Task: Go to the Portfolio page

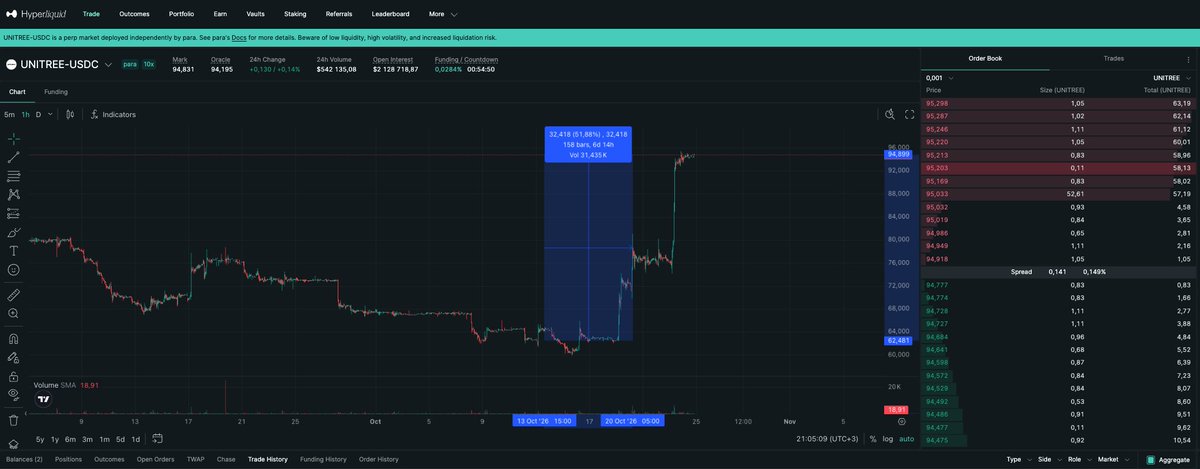Action: 181,15
